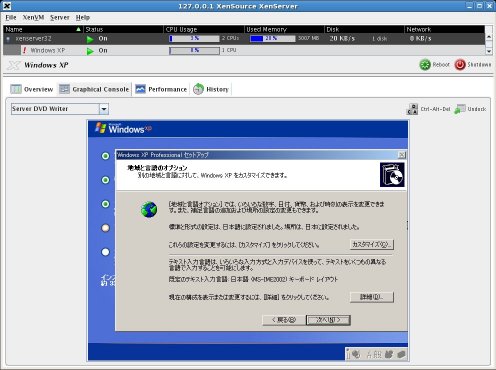
Task: Open the Server DVD Writer dropdown
Action: point(104,109)
